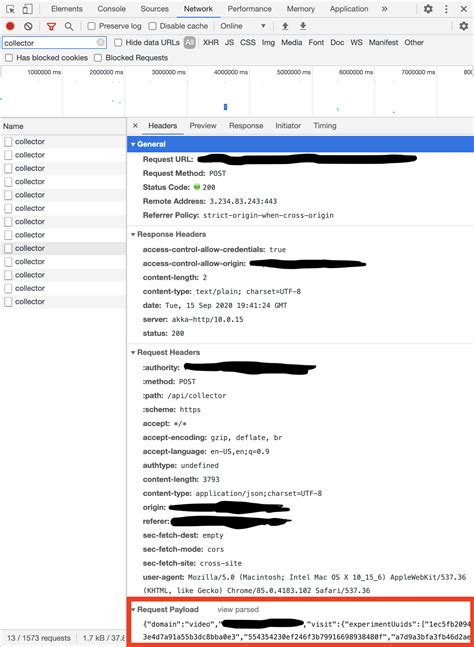Open the Online throttling dropdown

[243, 26]
